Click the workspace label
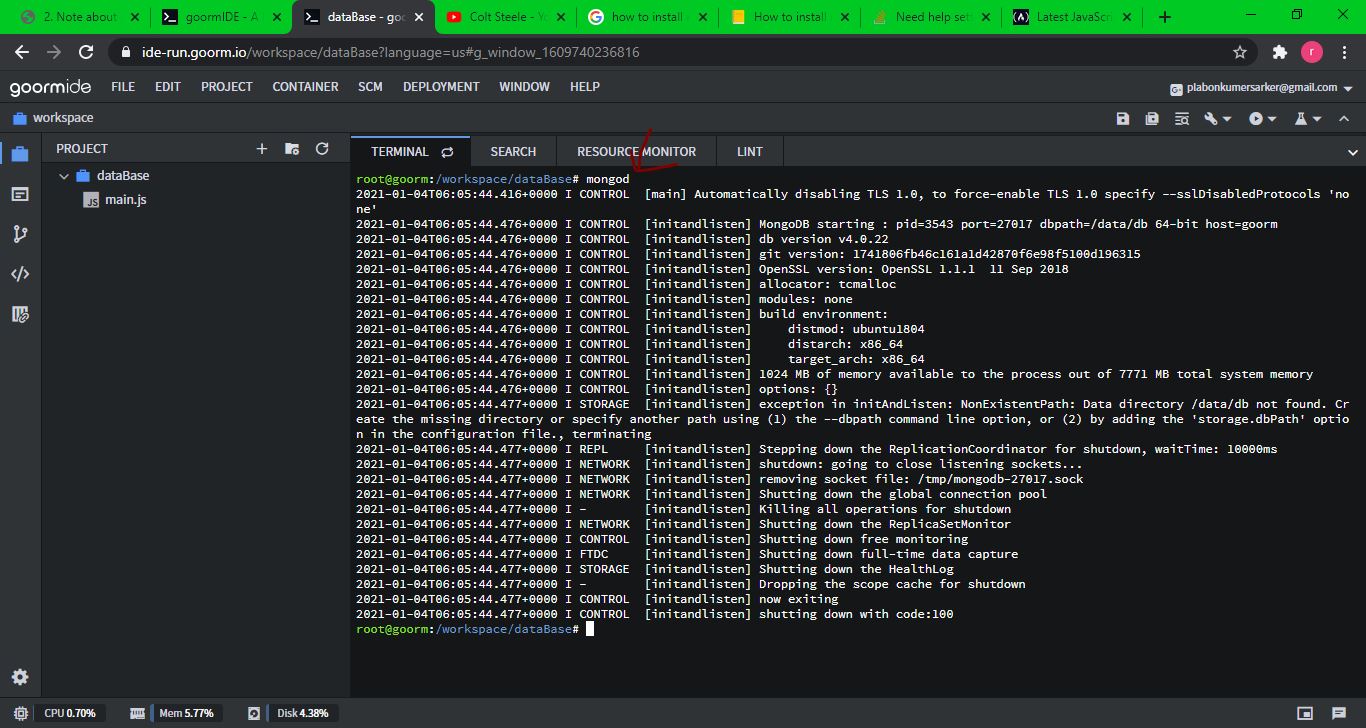The height and width of the screenshot is (728, 1366). pos(63,118)
